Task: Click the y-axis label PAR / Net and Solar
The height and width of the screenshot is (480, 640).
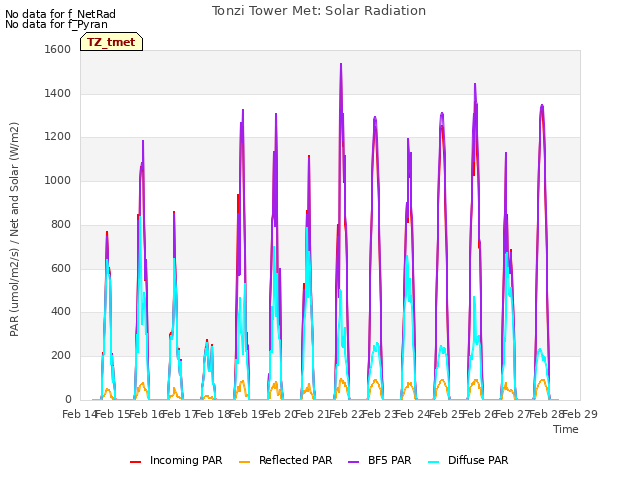Action: 14,229
